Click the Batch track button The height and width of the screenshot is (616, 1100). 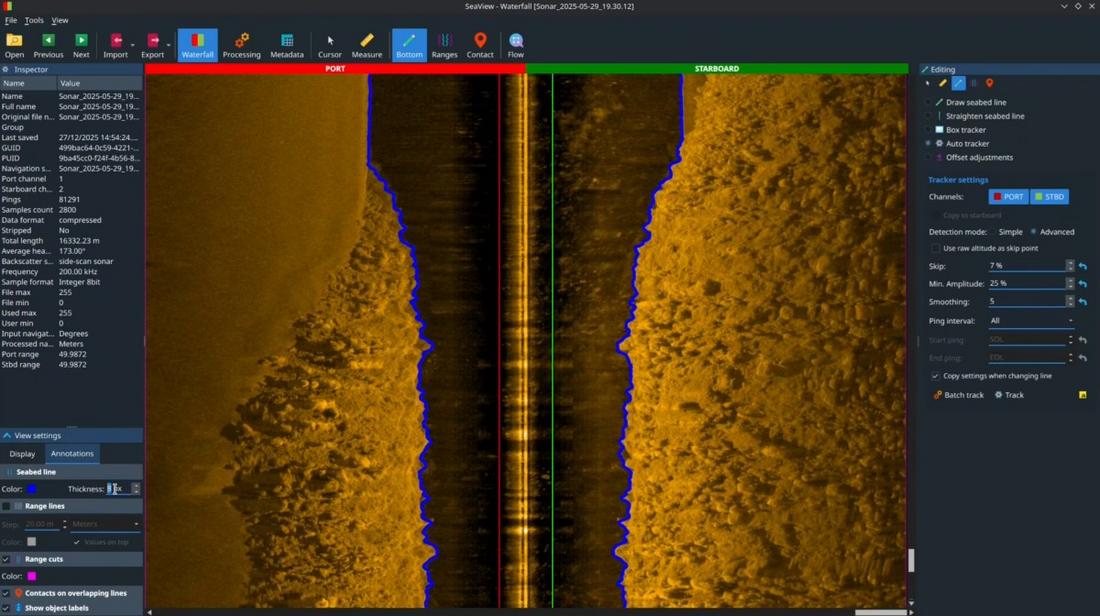957,395
